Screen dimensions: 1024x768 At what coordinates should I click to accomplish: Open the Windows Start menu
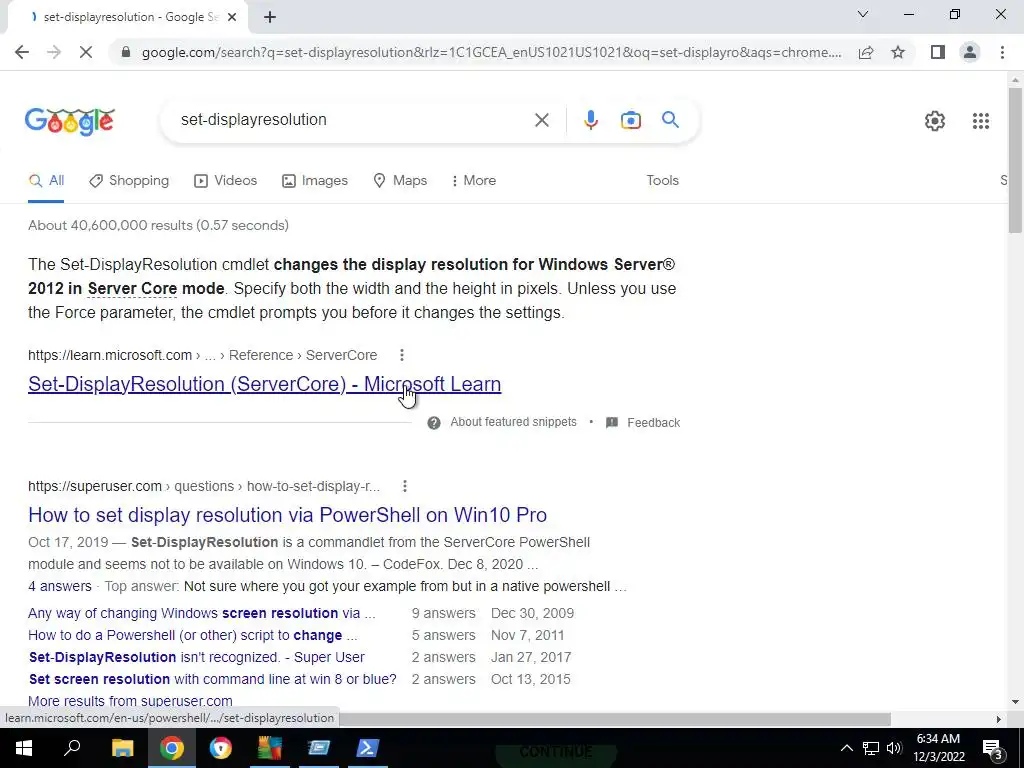pyautogui.click(x=24, y=748)
